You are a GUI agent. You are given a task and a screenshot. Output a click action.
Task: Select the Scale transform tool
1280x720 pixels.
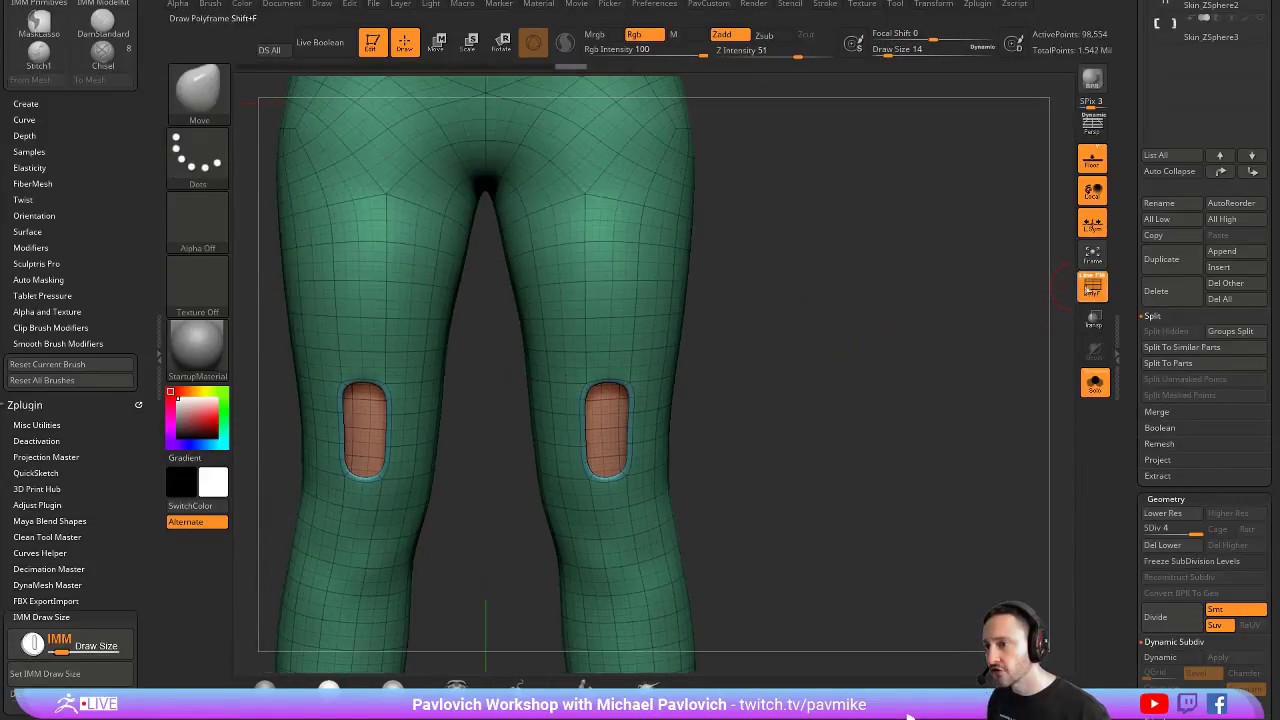[x=470, y=43]
